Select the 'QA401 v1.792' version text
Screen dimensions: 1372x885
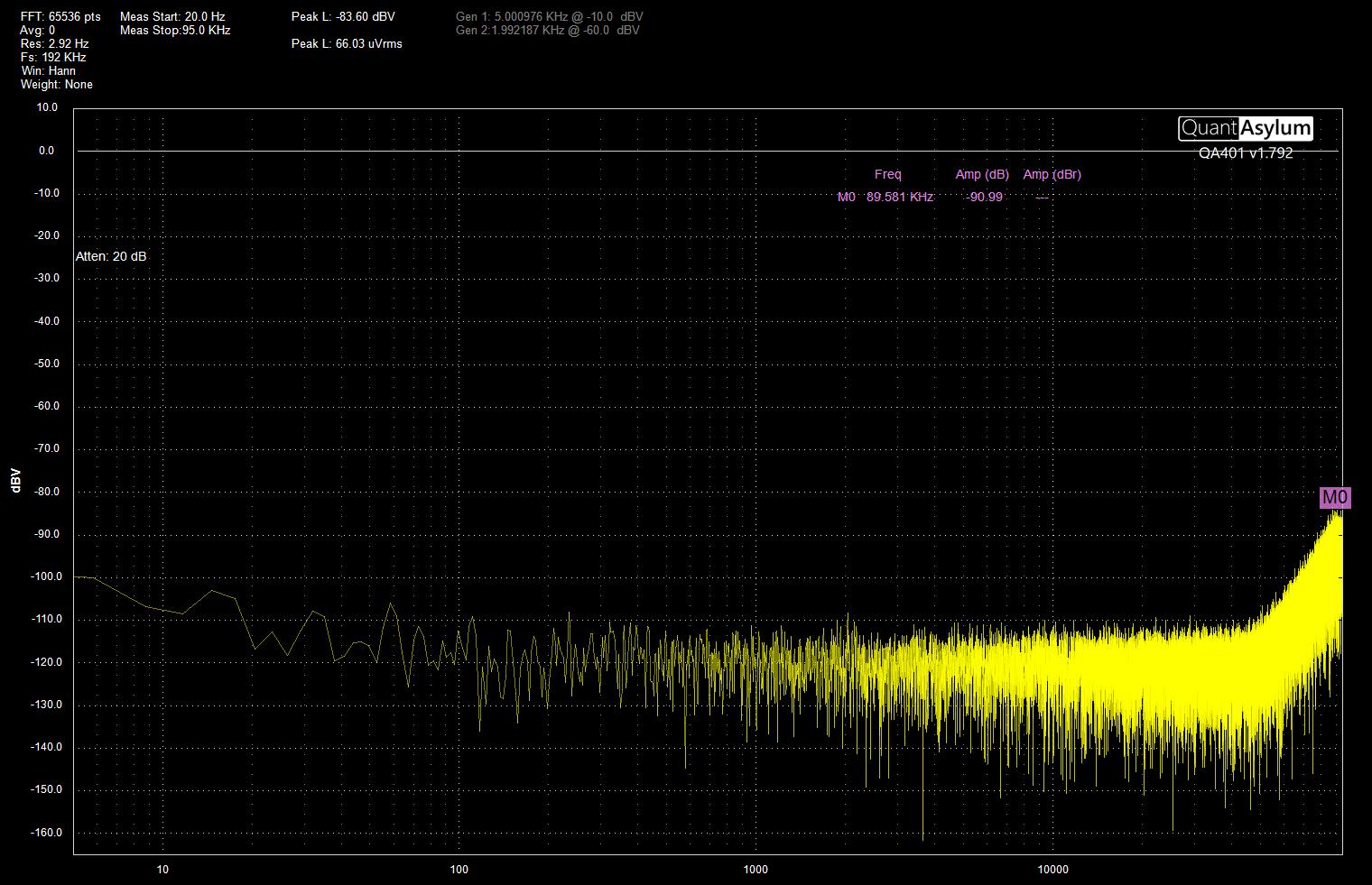point(1246,153)
